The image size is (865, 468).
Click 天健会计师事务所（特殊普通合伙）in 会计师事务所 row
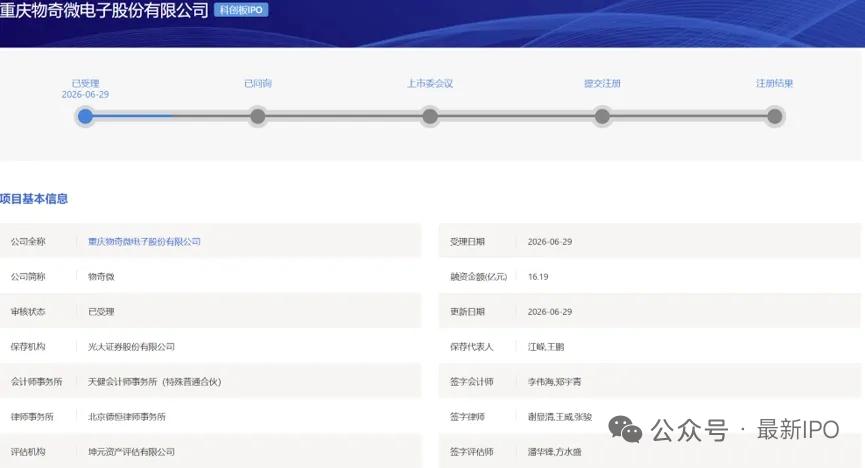tap(154, 382)
